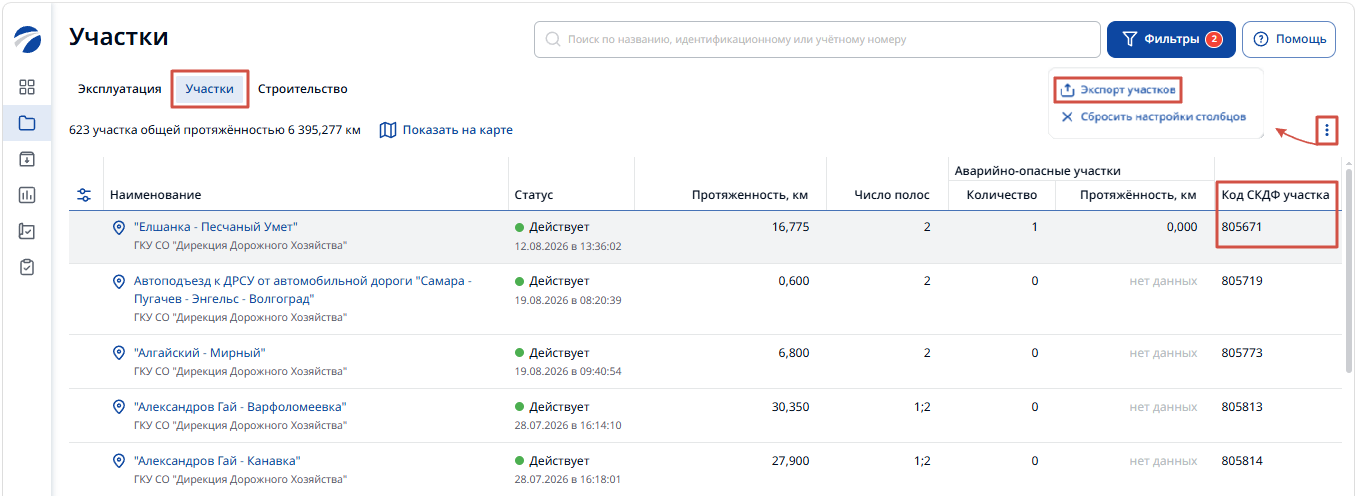Open the clipboard checklist sidebar icon
The image size is (1356, 496).
click(27, 267)
